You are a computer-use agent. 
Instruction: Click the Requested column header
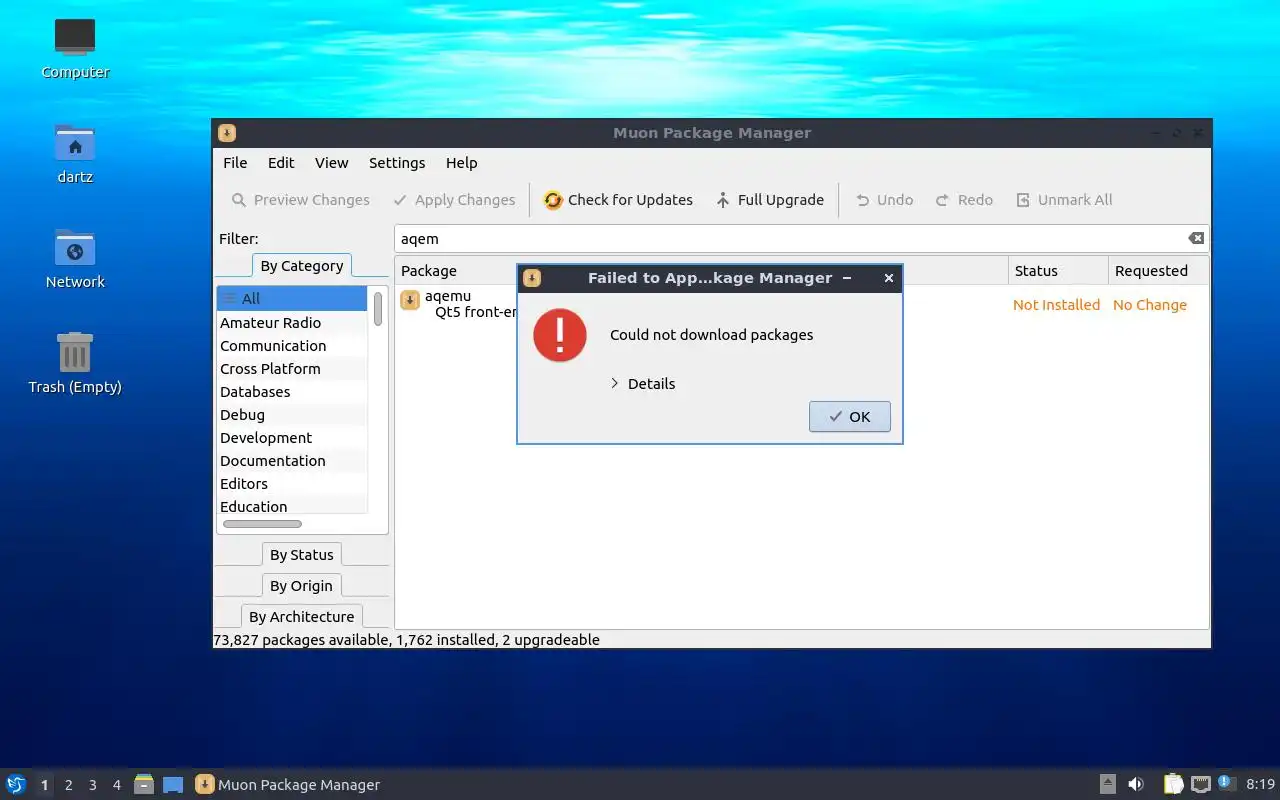click(1158, 271)
